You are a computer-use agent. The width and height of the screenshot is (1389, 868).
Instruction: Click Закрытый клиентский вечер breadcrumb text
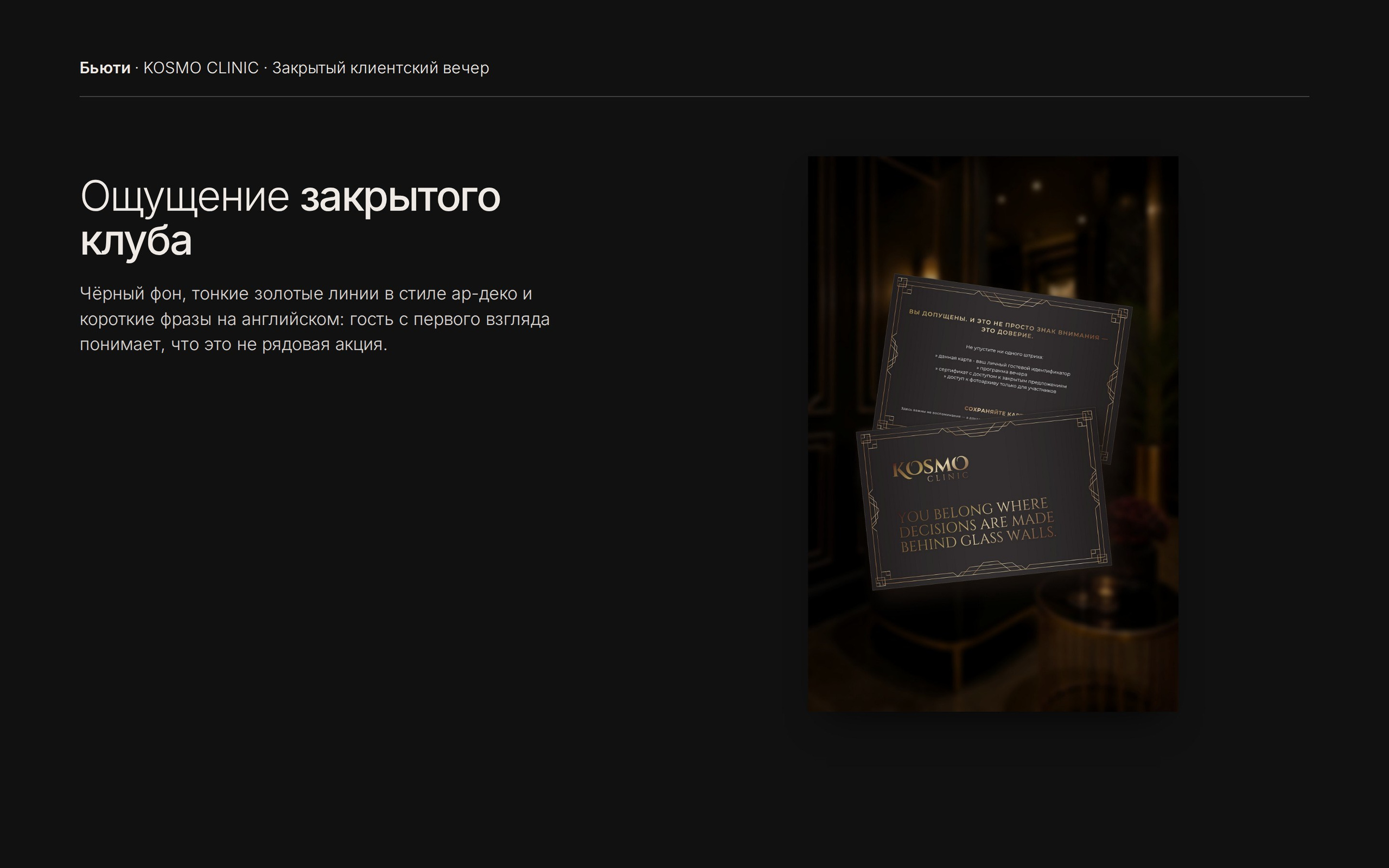[x=380, y=68]
